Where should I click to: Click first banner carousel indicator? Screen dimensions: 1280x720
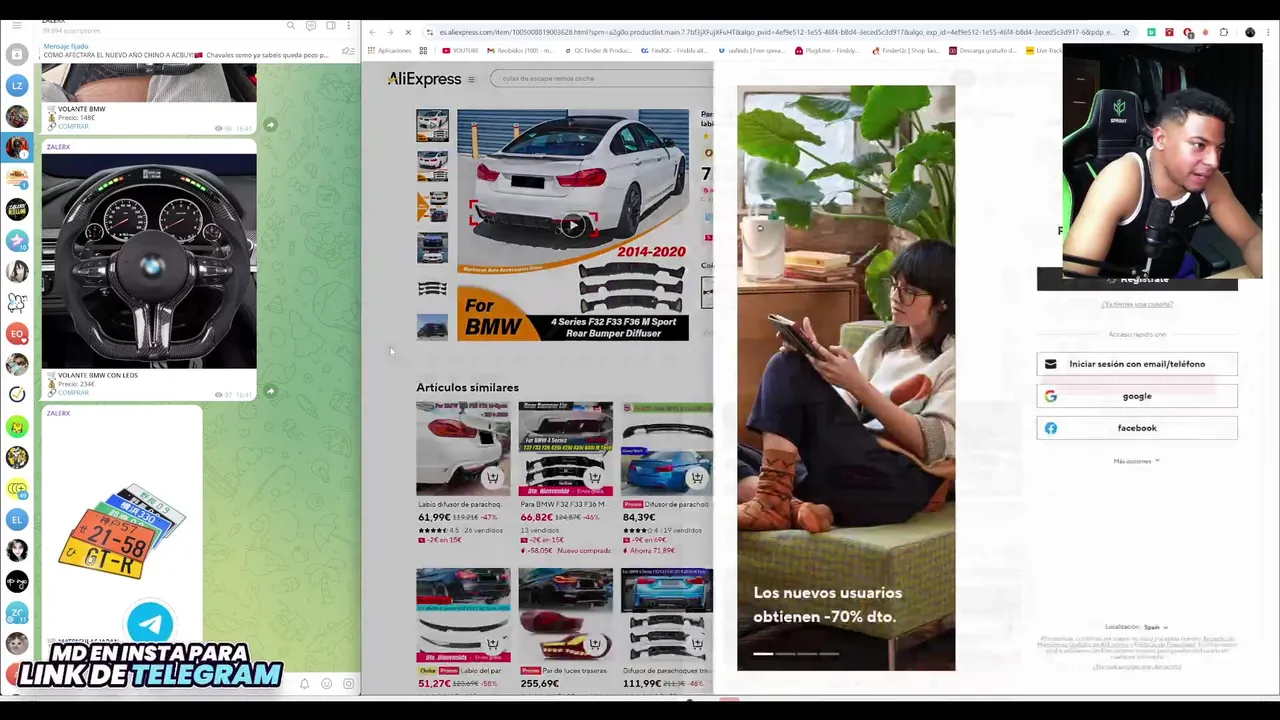(762, 654)
